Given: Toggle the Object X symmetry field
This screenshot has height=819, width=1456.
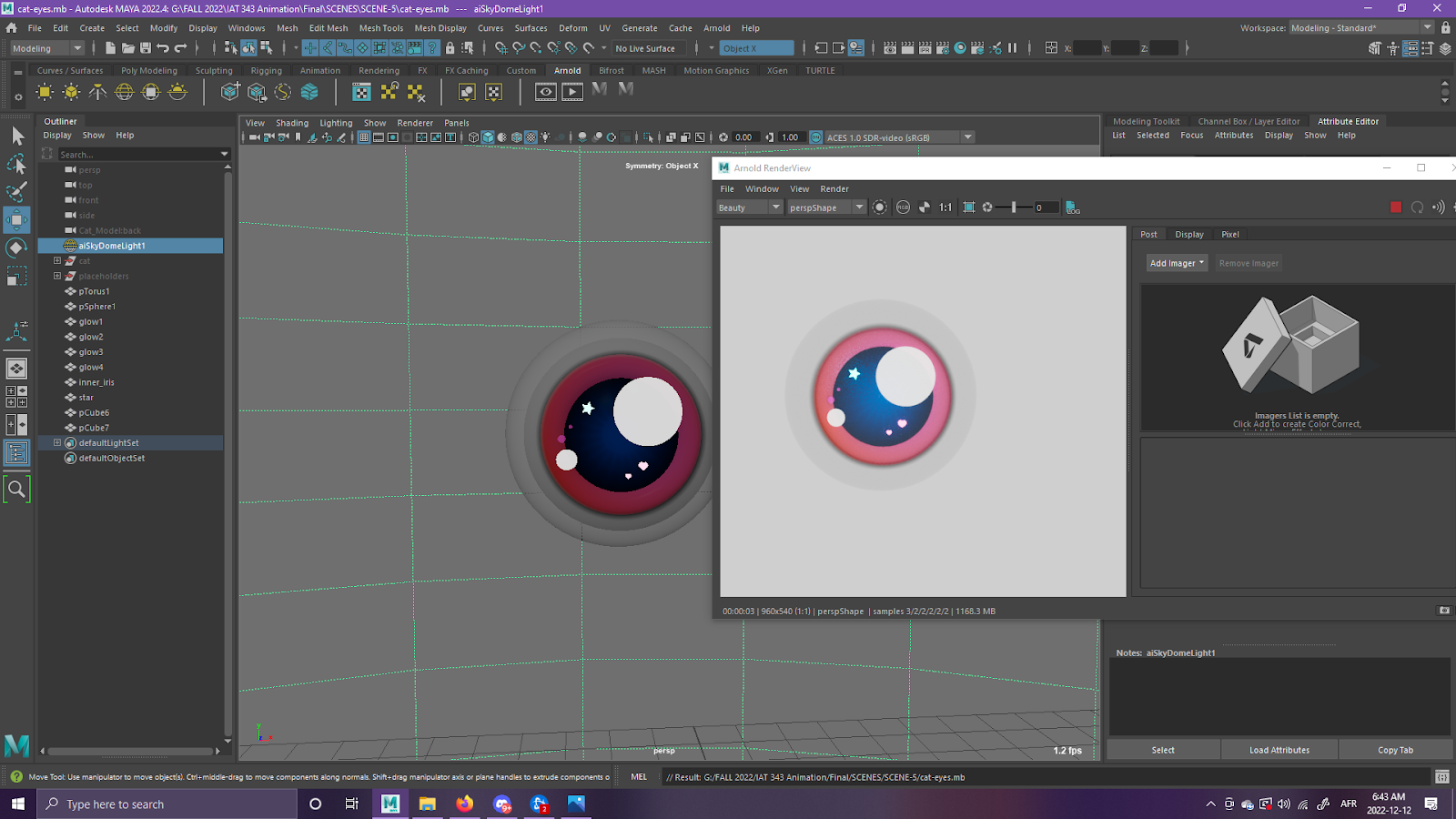Looking at the screenshot, I should tap(756, 48).
